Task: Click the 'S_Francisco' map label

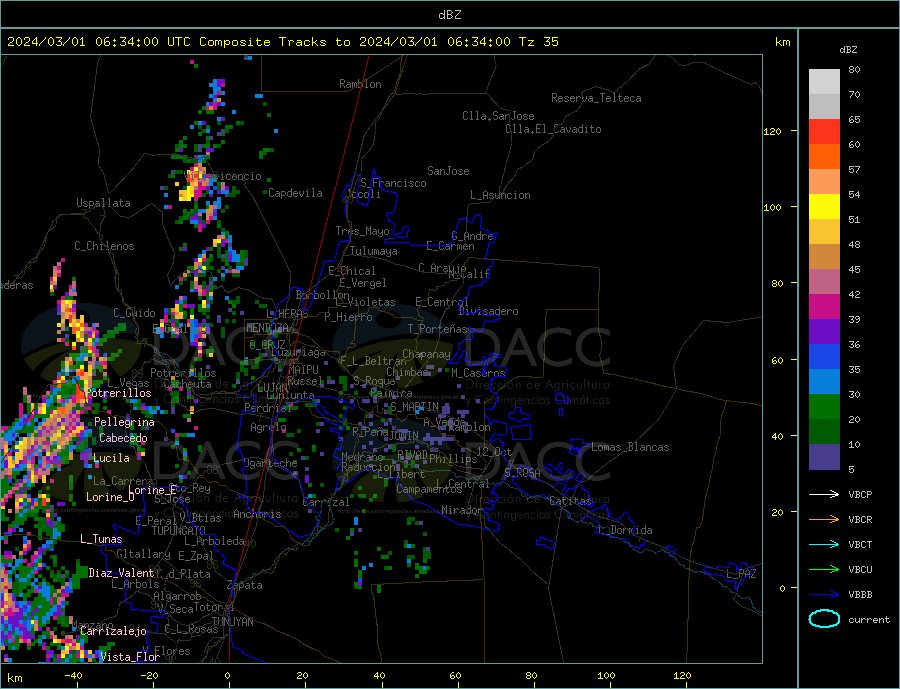Action: coord(393,183)
